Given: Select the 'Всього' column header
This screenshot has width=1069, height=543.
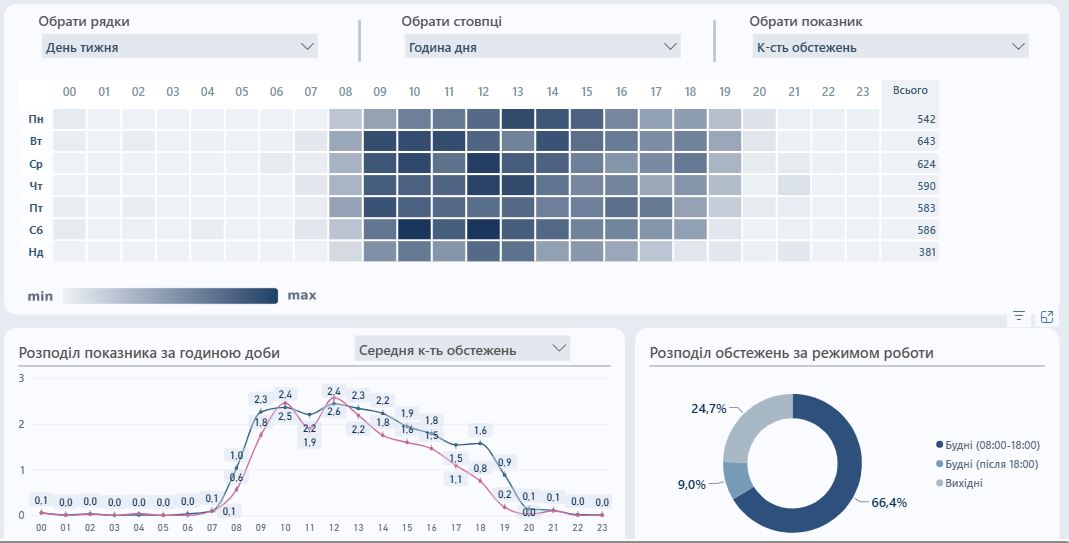Looking at the screenshot, I should click(x=910, y=90).
